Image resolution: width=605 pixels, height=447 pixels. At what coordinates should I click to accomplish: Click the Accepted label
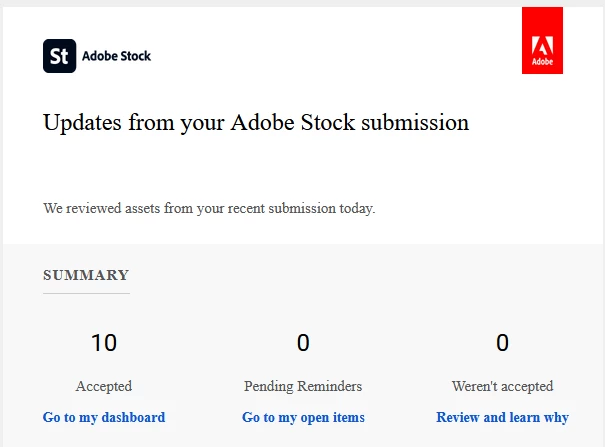coord(104,386)
